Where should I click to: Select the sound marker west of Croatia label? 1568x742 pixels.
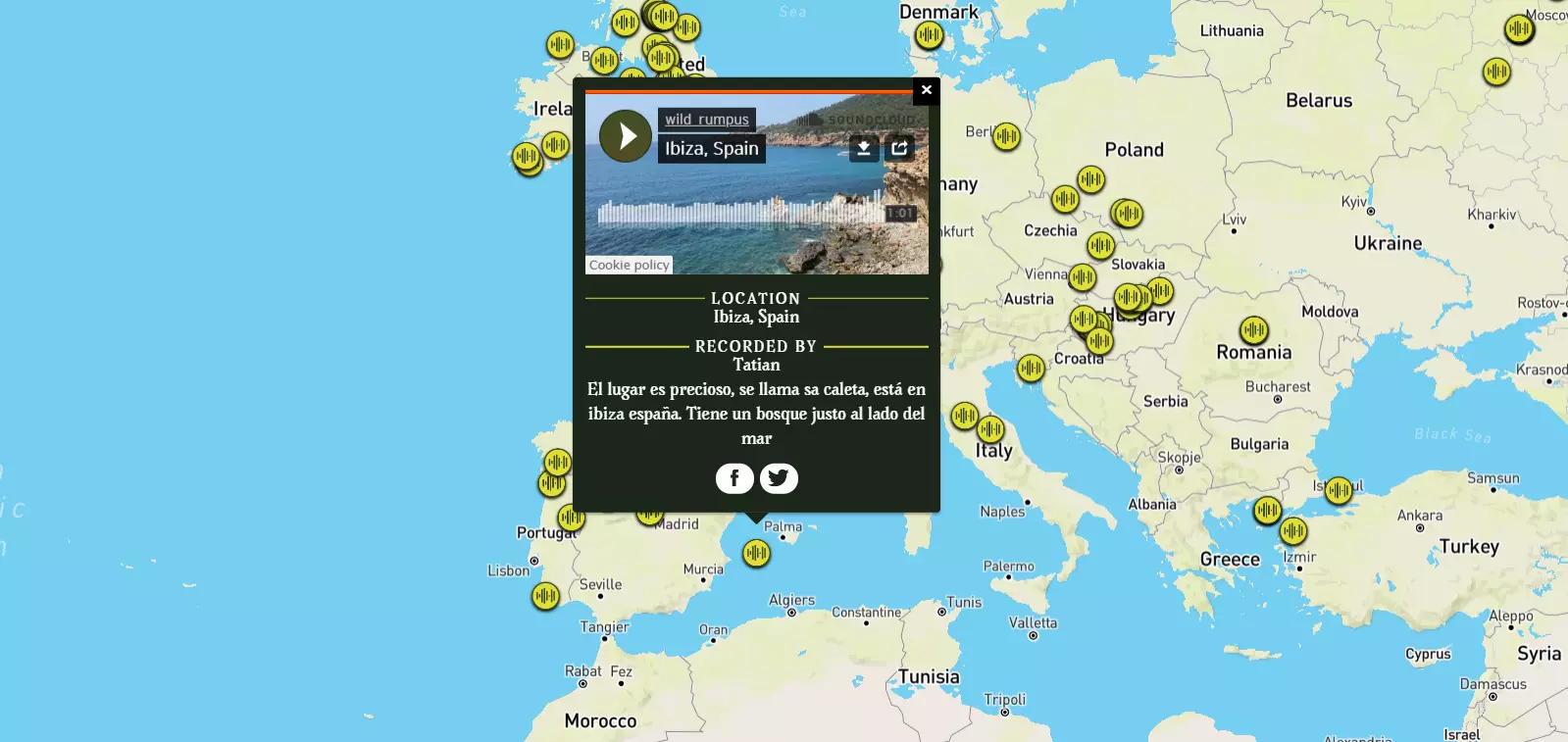[x=1031, y=368]
